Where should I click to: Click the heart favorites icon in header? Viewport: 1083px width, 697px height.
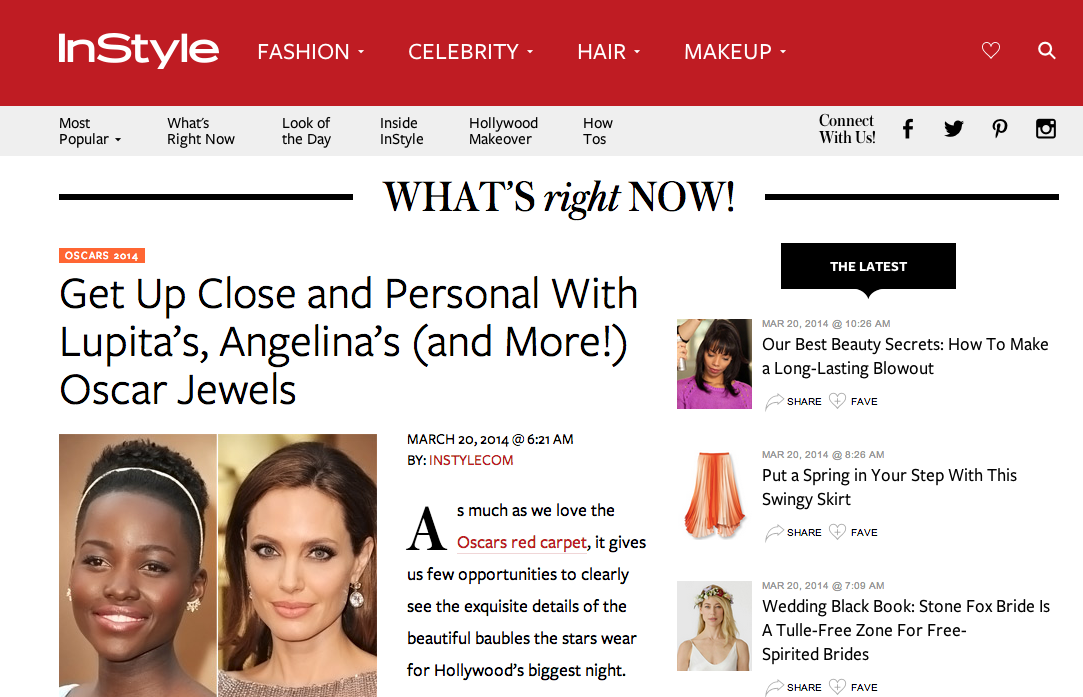(x=990, y=50)
